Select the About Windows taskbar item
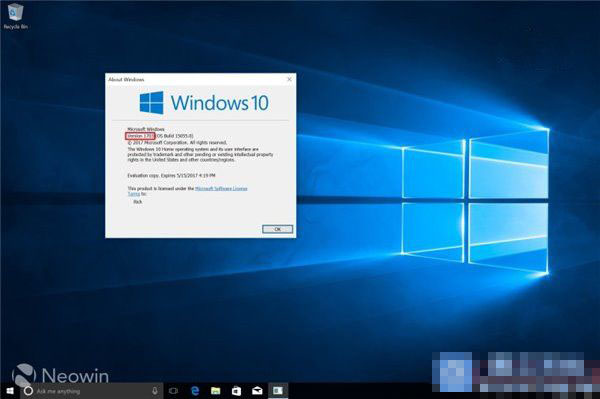The image size is (600, 399). tap(278, 391)
